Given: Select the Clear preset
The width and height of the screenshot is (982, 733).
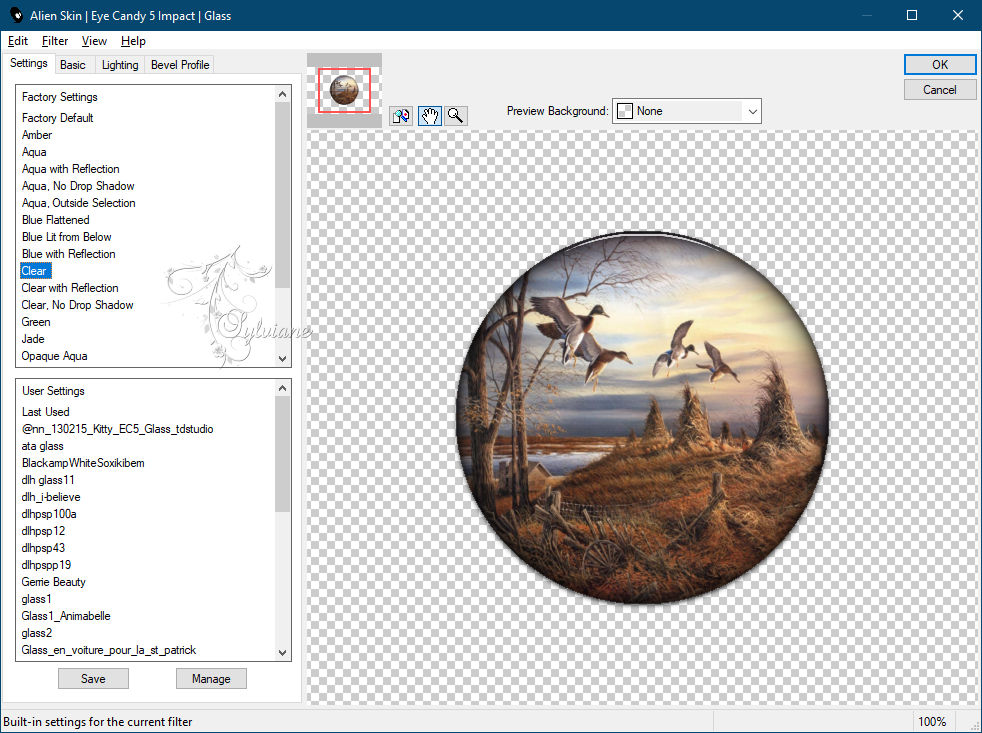Looking at the screenshot, I should pyautogui.click(x=34, y=271).
